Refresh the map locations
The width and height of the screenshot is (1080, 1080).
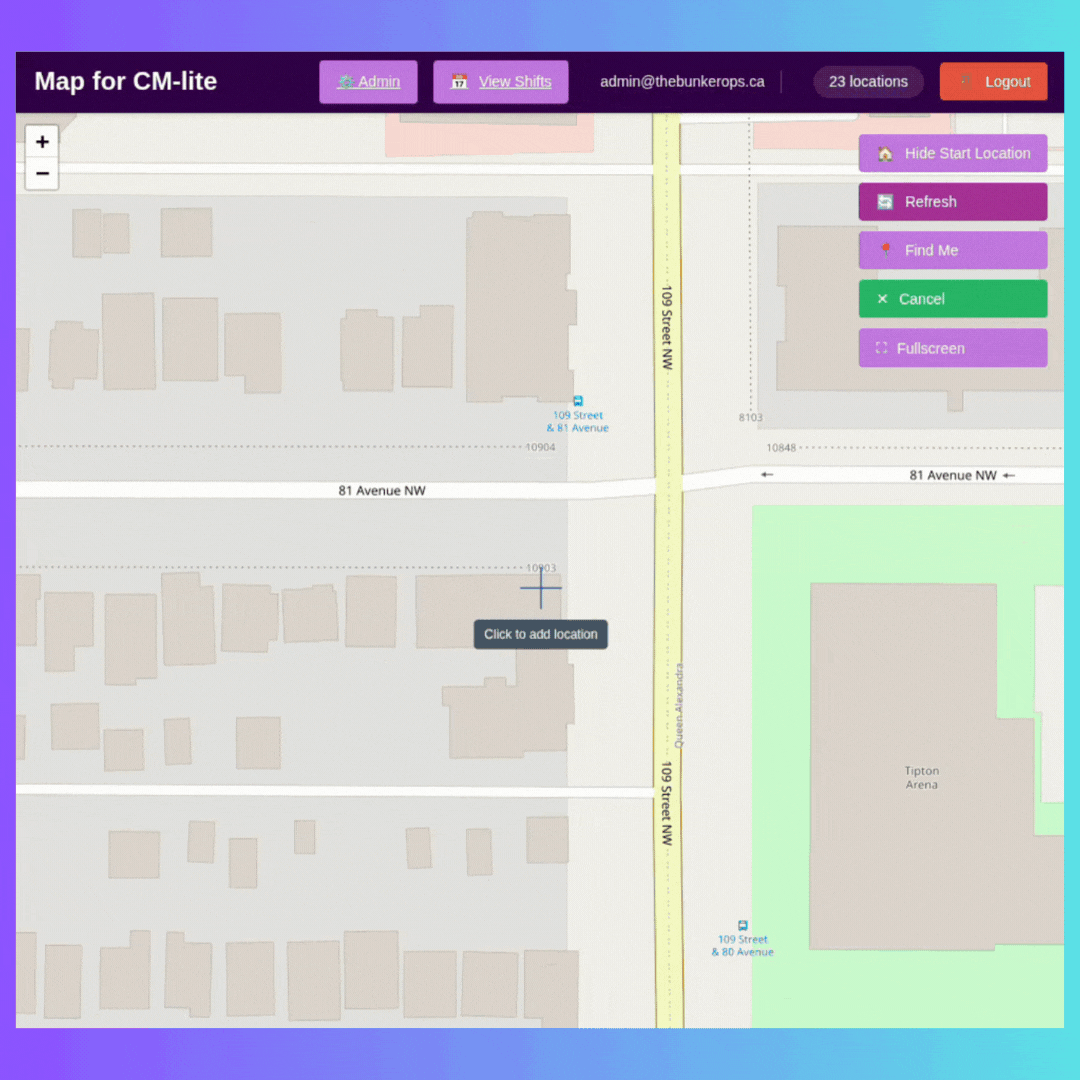pos(952,201)
